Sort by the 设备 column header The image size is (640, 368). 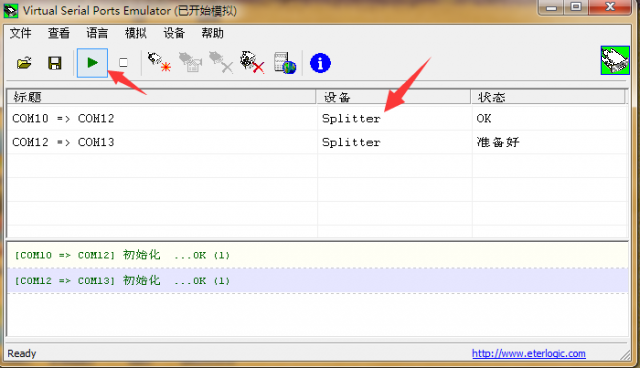[393, 97]
